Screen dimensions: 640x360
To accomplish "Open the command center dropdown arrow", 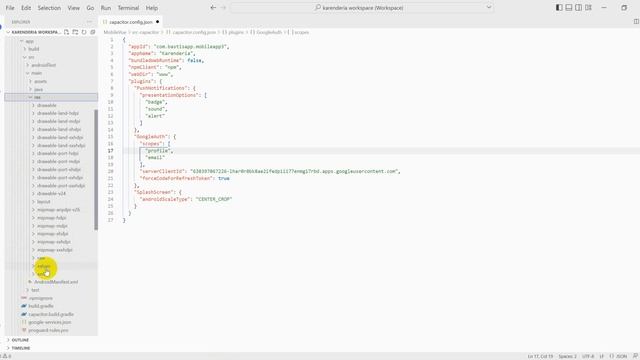I will (489, 7).
